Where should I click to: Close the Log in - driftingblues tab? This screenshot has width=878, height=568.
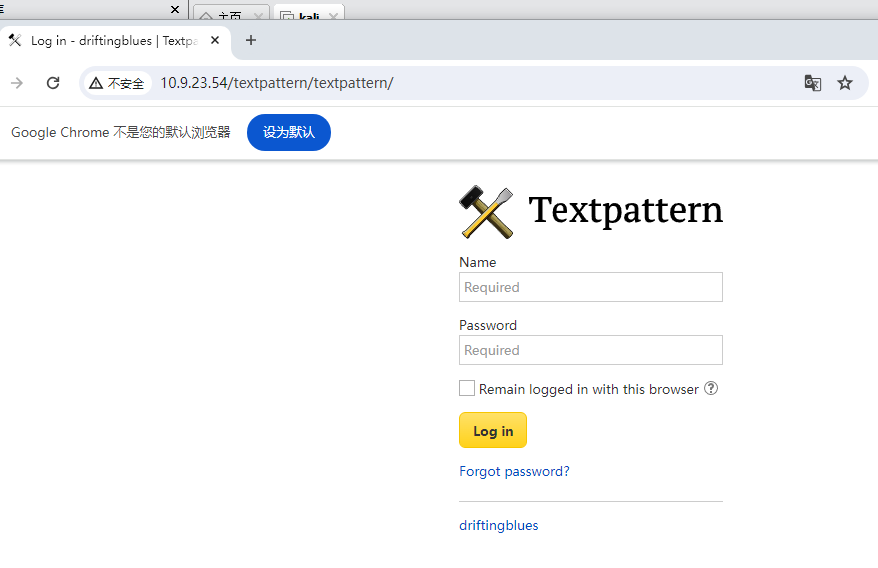[215, 40]
